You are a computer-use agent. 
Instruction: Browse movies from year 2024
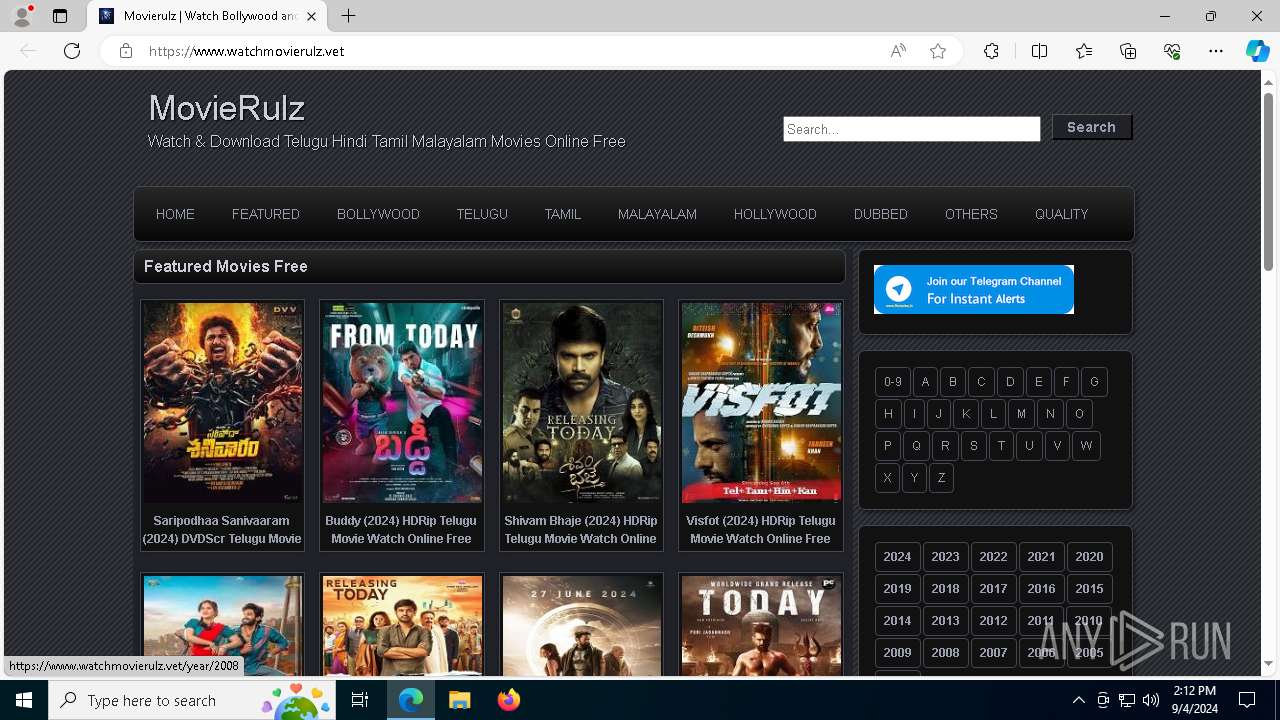[897, 557]
